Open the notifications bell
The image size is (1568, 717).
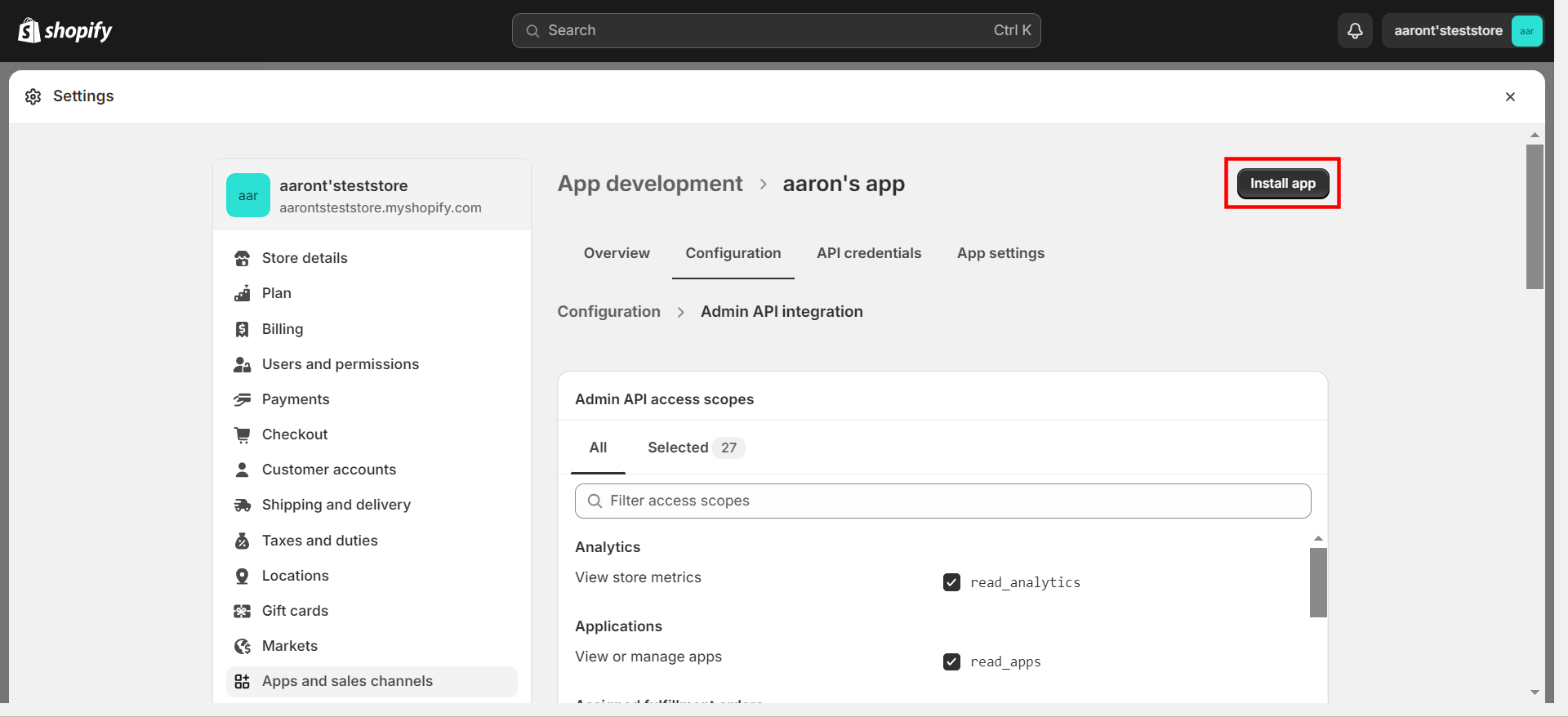pos(1355,30)
